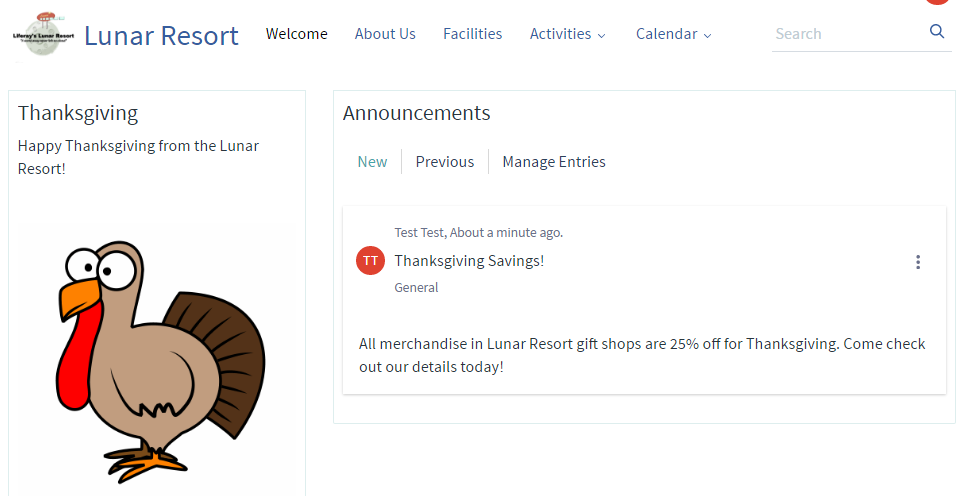Open the announcement's three-dot options menu
Screen dimensions: 962x496
918,262
